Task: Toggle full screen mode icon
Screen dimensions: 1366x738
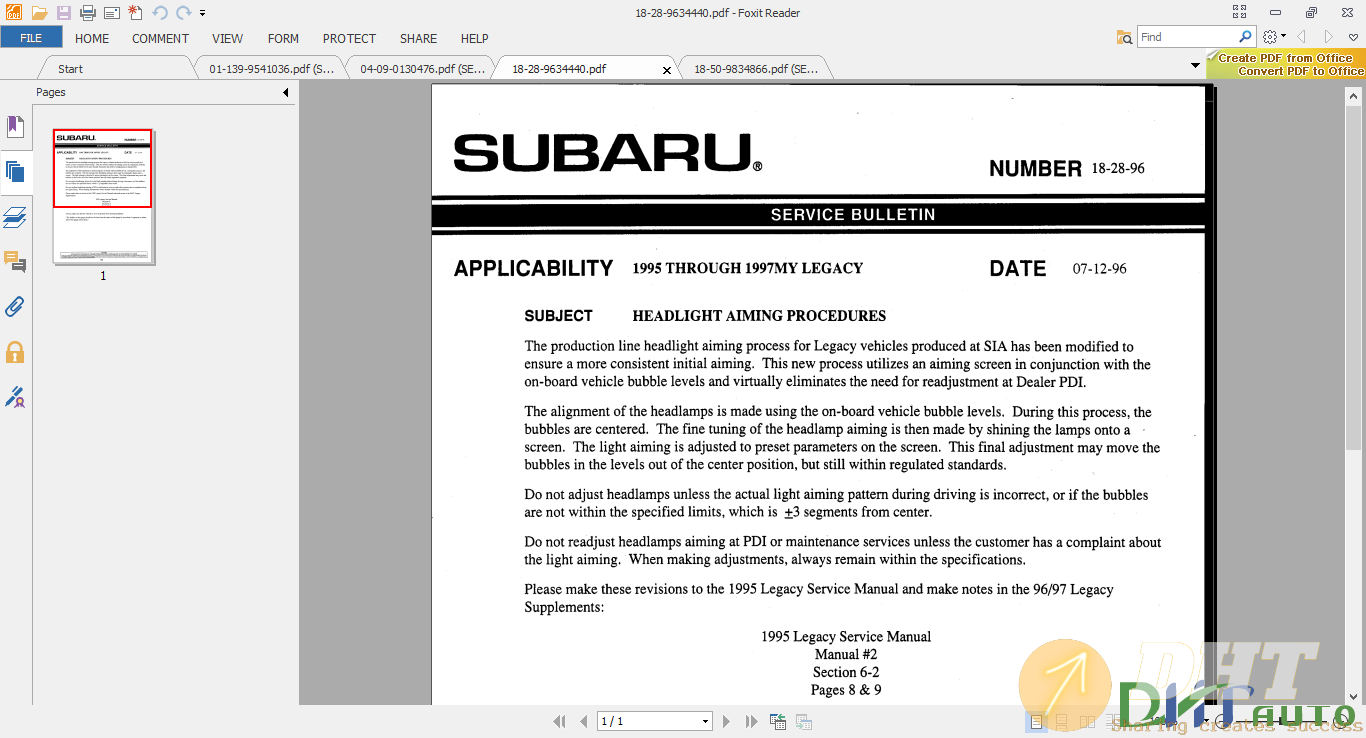Action: 1240,13
